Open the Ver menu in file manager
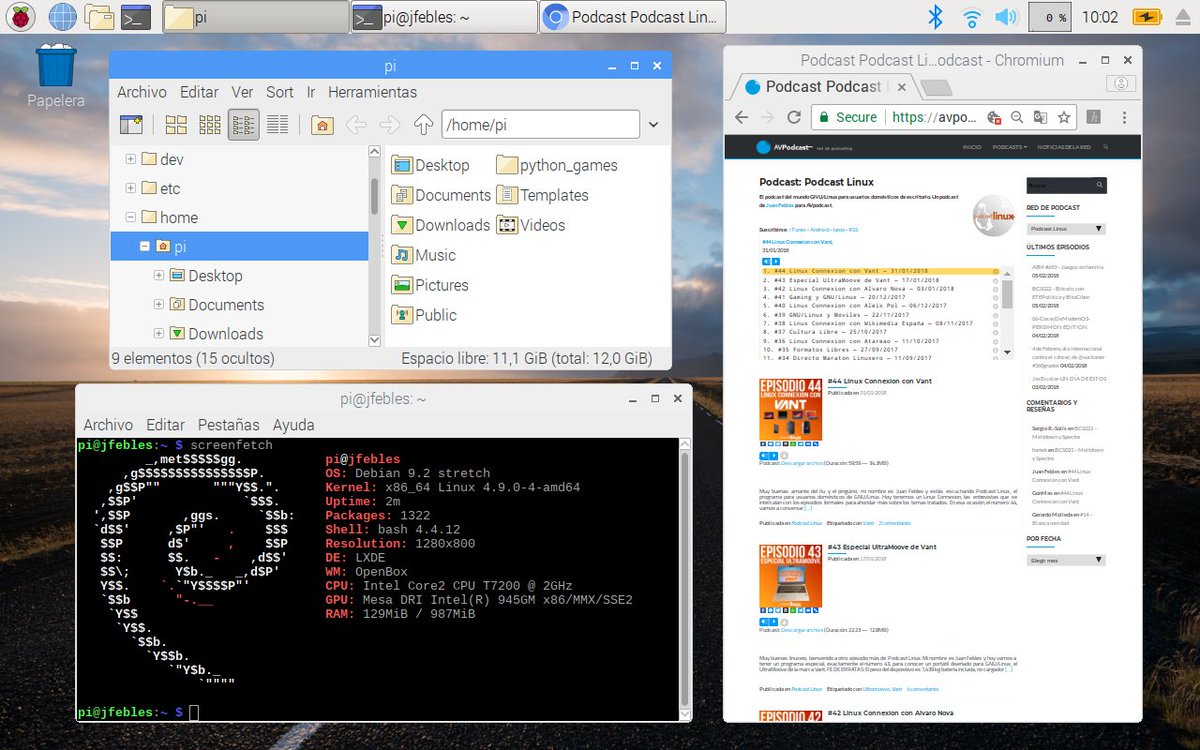 (x=242, y=92)
